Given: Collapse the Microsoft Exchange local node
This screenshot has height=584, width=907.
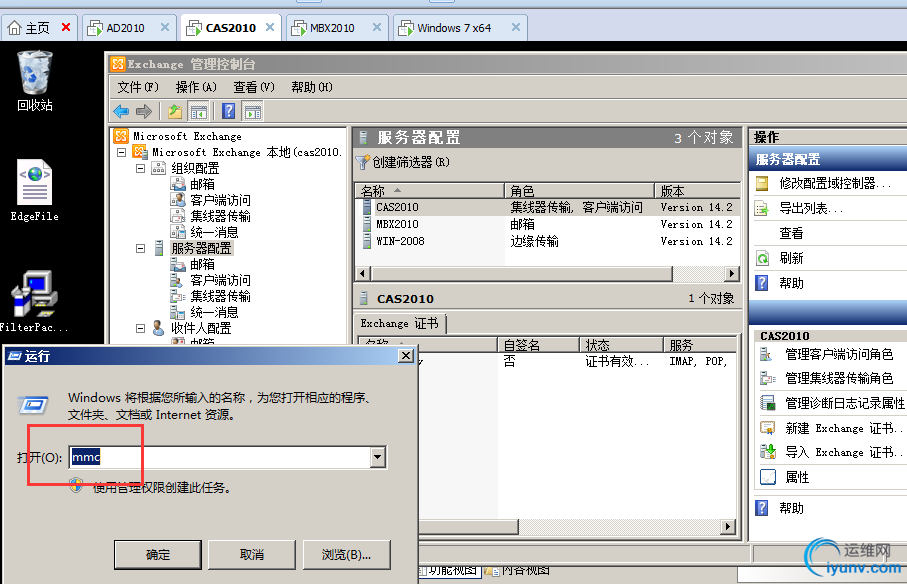Looking at the screenshot, I should [121, 153].
